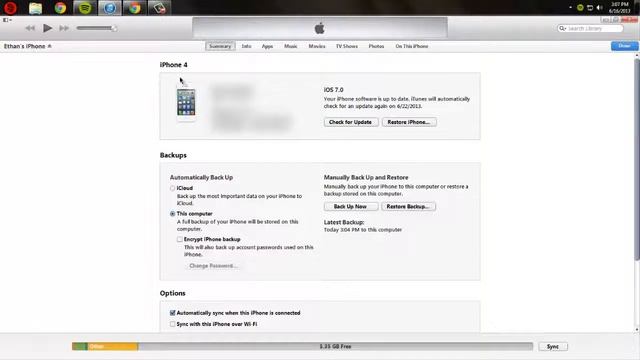
Task: Switch to Spotify from the taskbar
Action: tap(85, 8)
